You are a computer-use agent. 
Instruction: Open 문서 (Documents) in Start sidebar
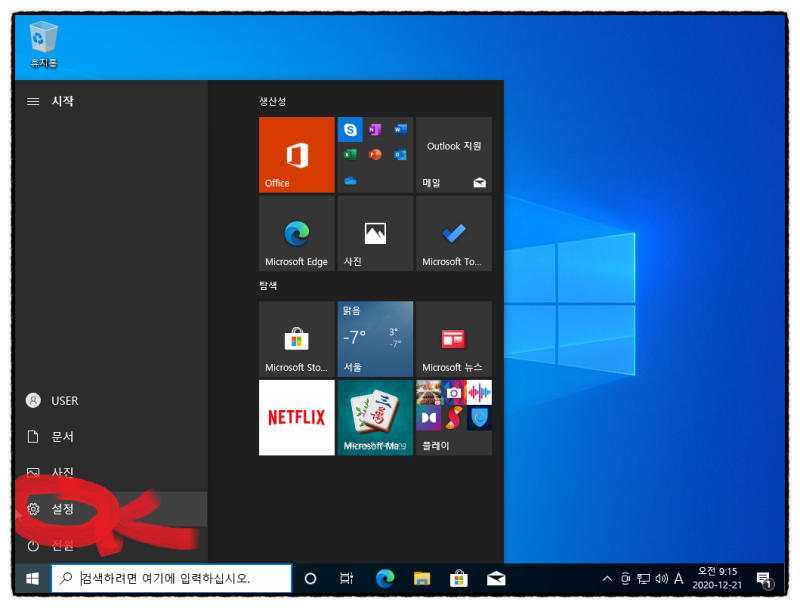(x=111, y=437)
